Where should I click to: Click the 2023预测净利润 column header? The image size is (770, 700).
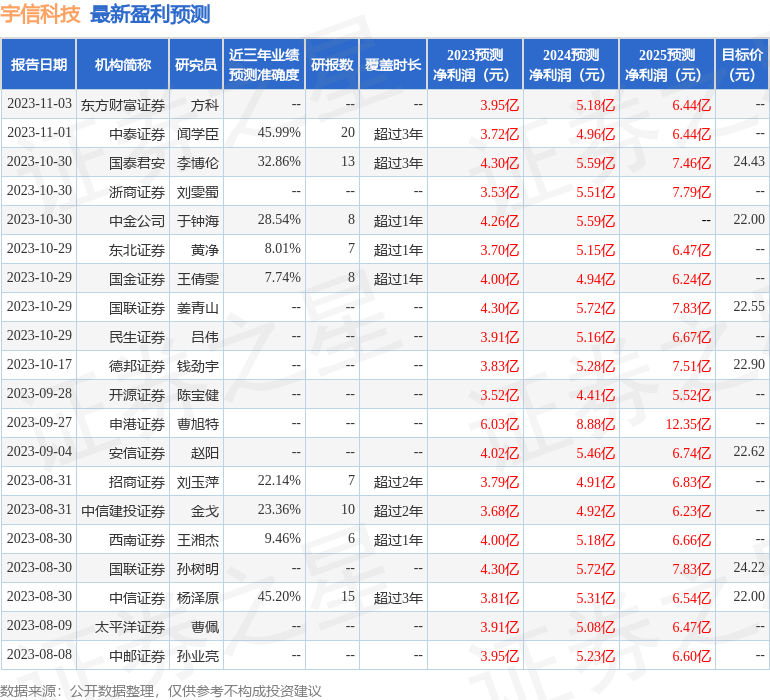pyautogui.click(x=475, y=64)
